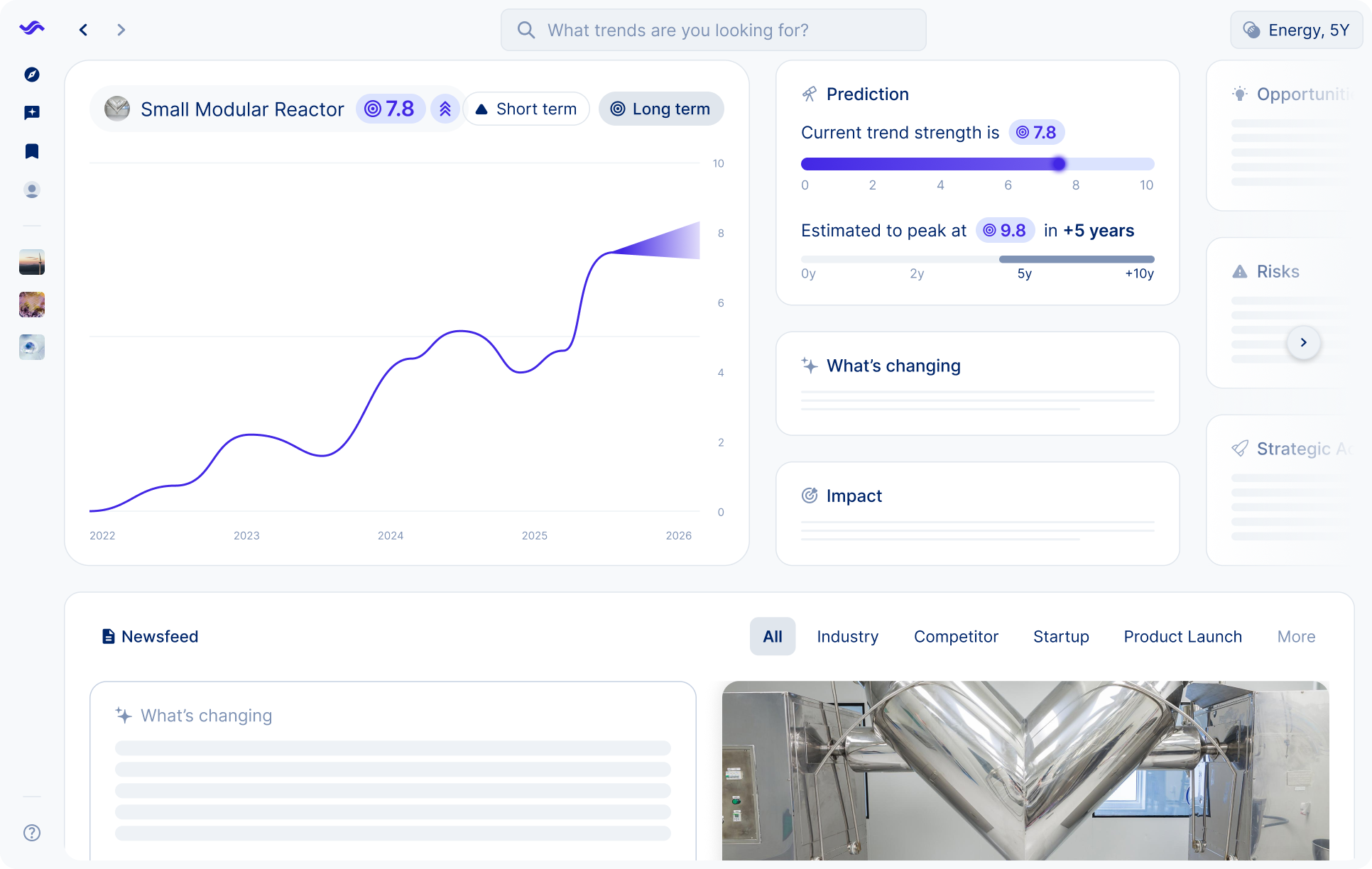The width and height of the screenshot is (1372, 869).
Task: Switch the chart to Short term
Action: (526, 109)
